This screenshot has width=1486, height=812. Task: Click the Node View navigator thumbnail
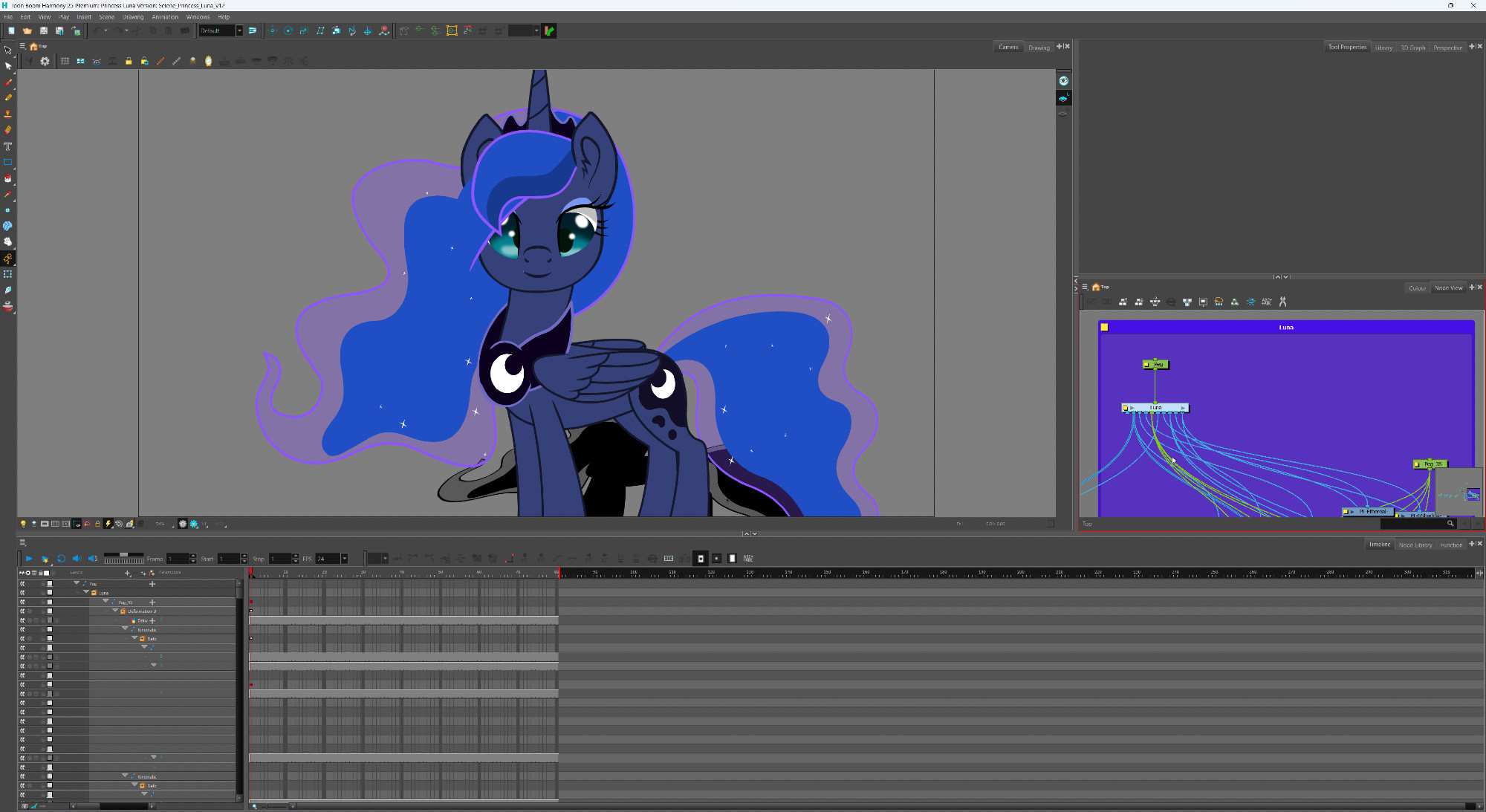[x=1459, y=493]
